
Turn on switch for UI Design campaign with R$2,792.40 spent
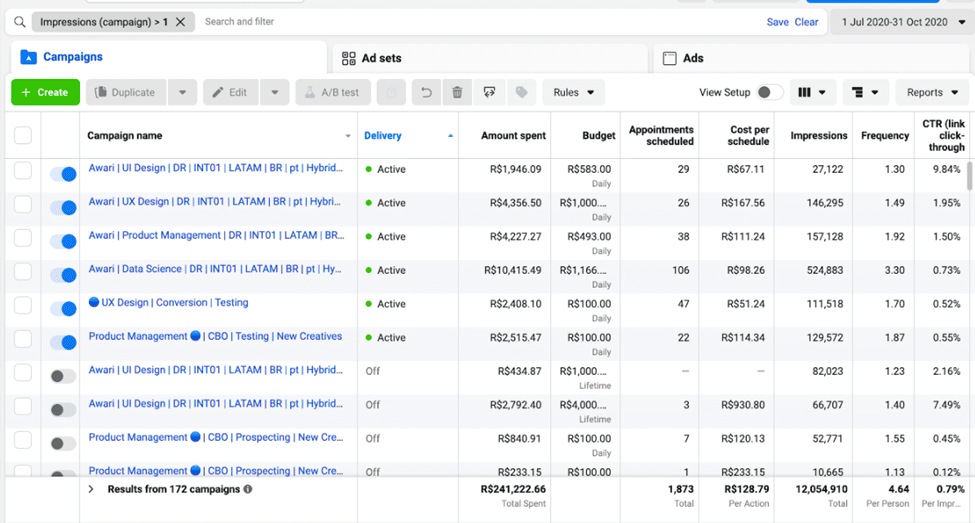(63, 410)
